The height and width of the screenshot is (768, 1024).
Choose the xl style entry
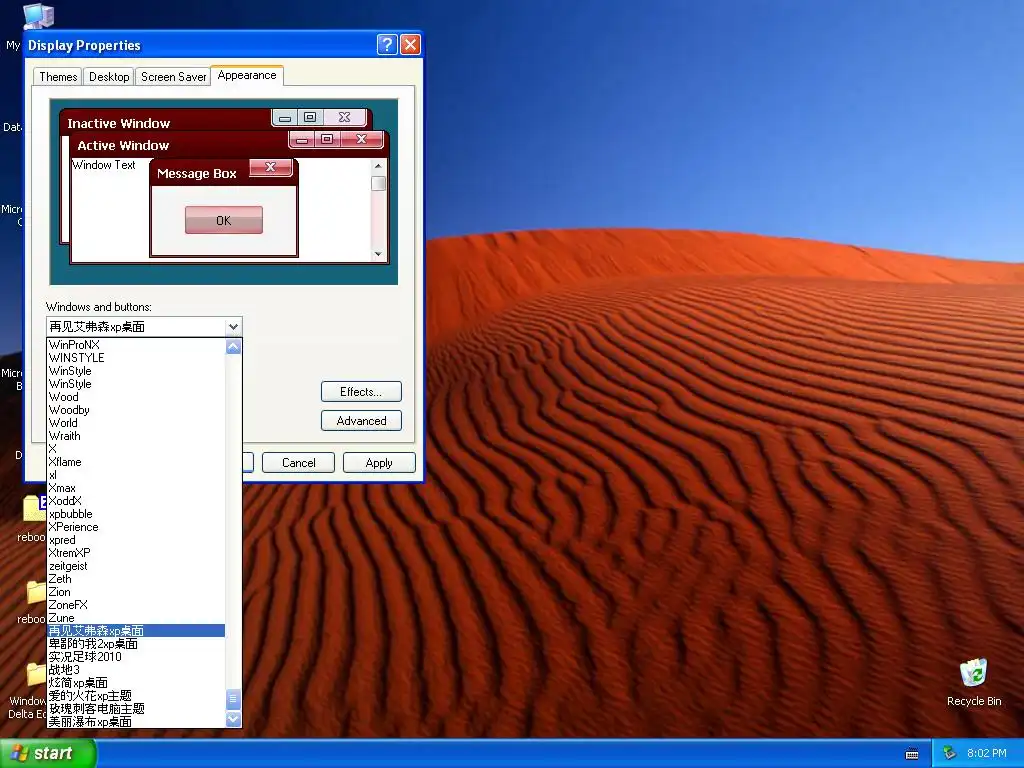tap(136, 475)
